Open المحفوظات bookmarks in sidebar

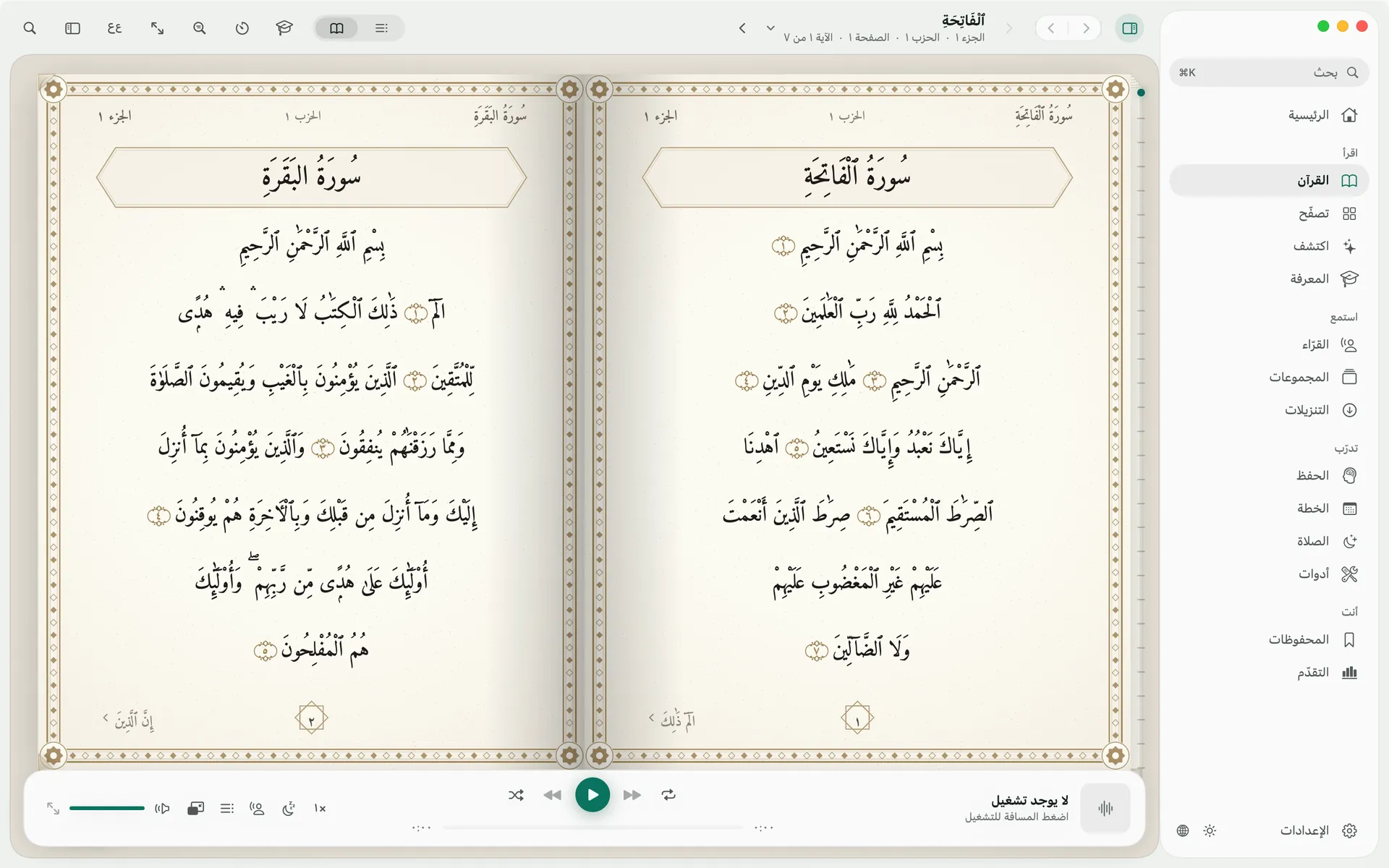(1269, 639)
